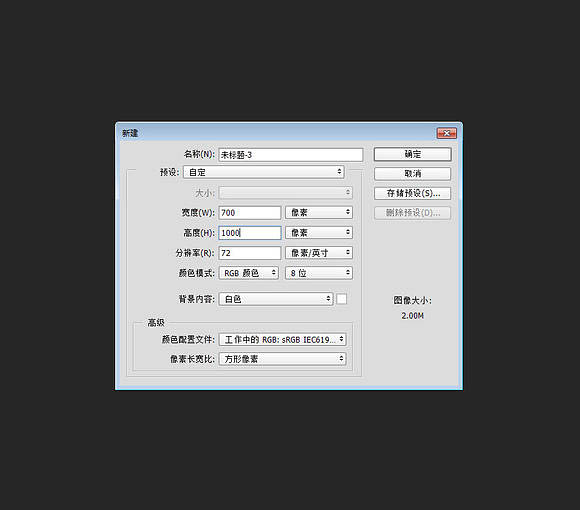This screenshot has width=580, height=510.
Task: Open the 颜色模式 dropdown showing RGB 颜色
Action: 249,273
